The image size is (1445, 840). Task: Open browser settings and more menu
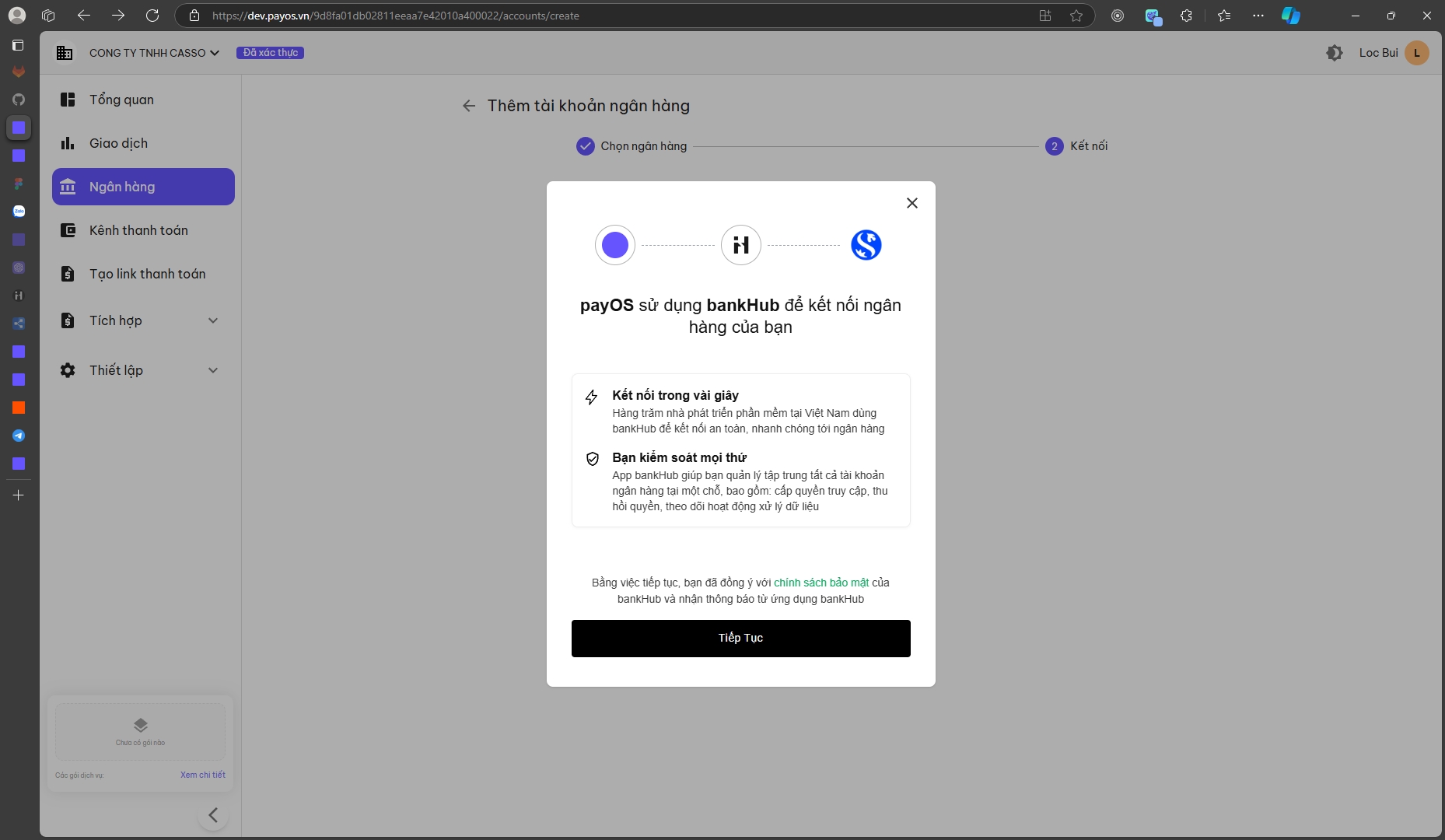[1258, 16]
